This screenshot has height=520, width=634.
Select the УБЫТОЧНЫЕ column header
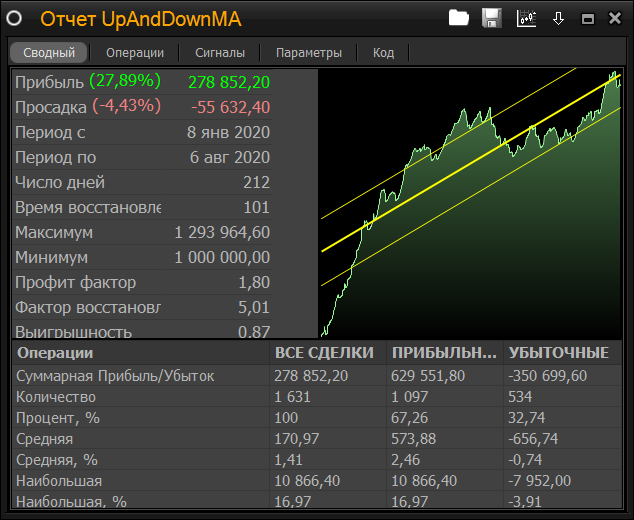point(559,353)
